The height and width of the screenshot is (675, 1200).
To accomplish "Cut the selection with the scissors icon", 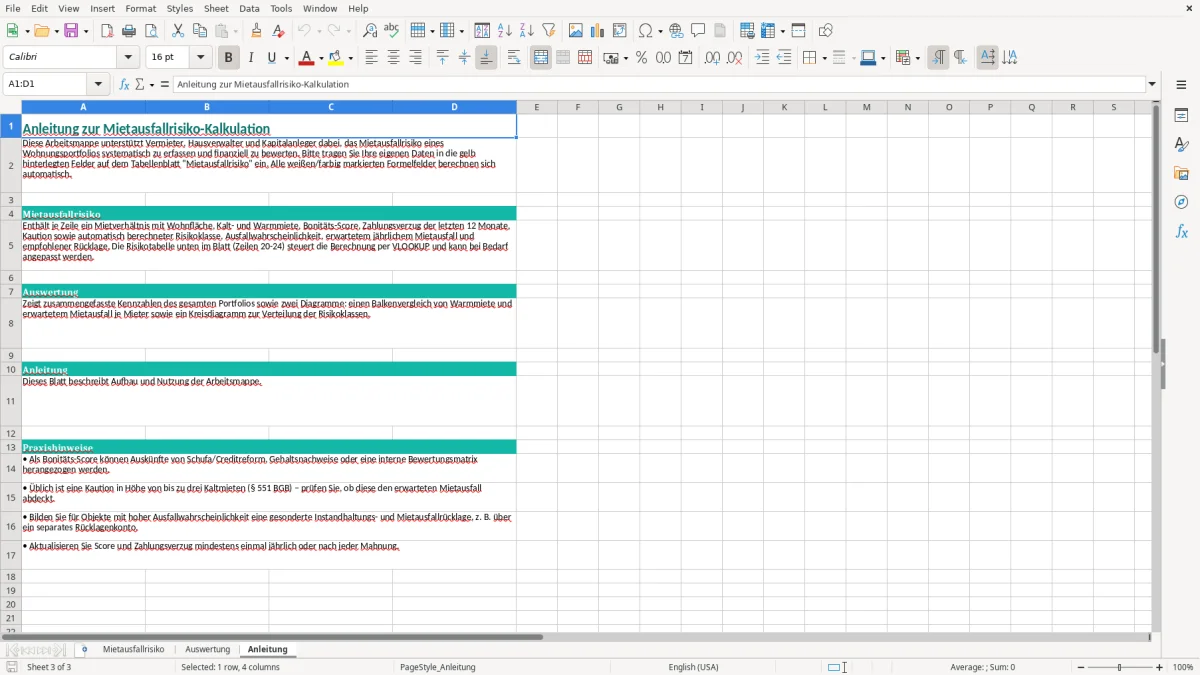I will click(x=178, y=31).
